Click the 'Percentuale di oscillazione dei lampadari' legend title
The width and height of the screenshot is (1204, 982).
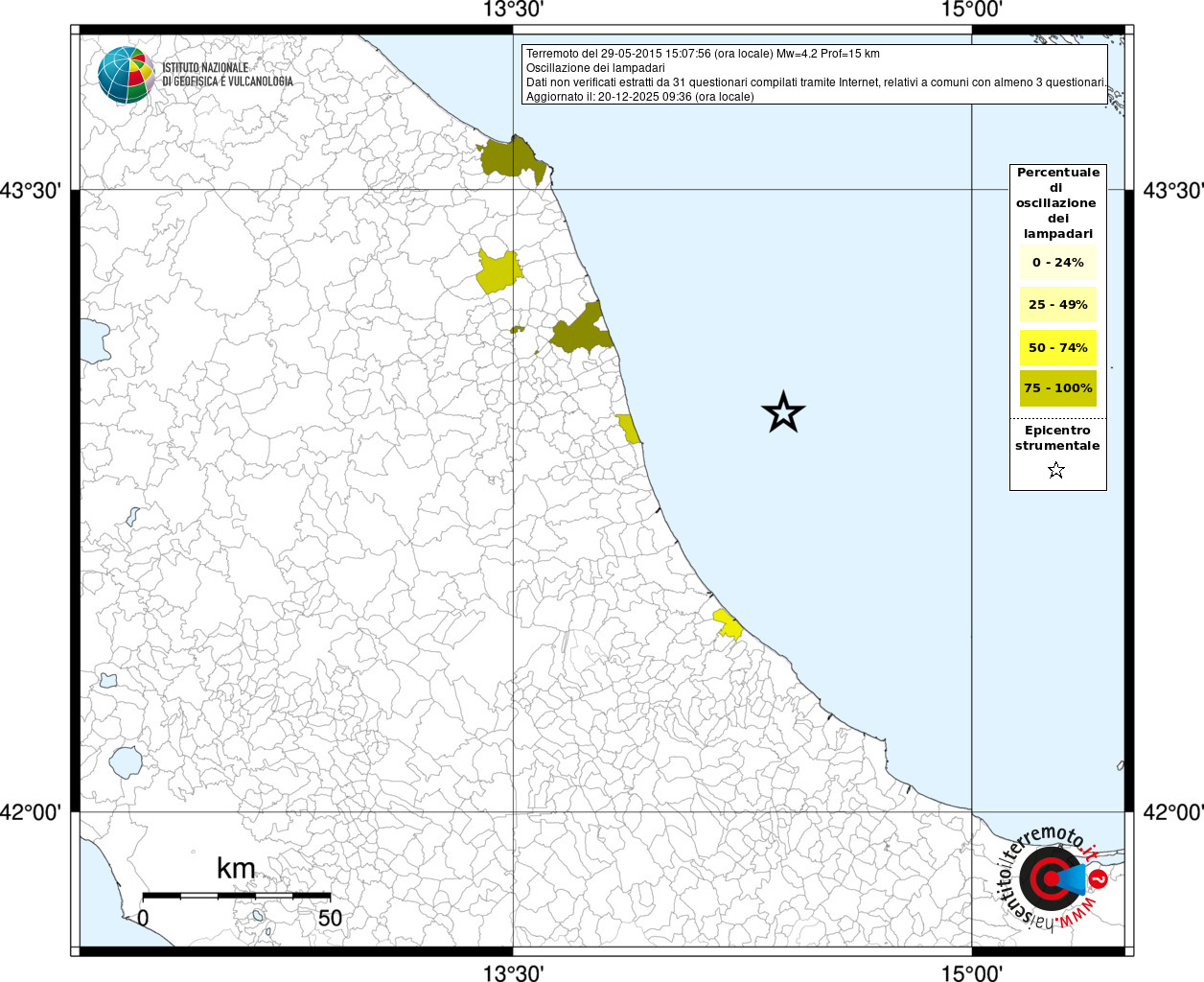click(x=1057, y=202)
